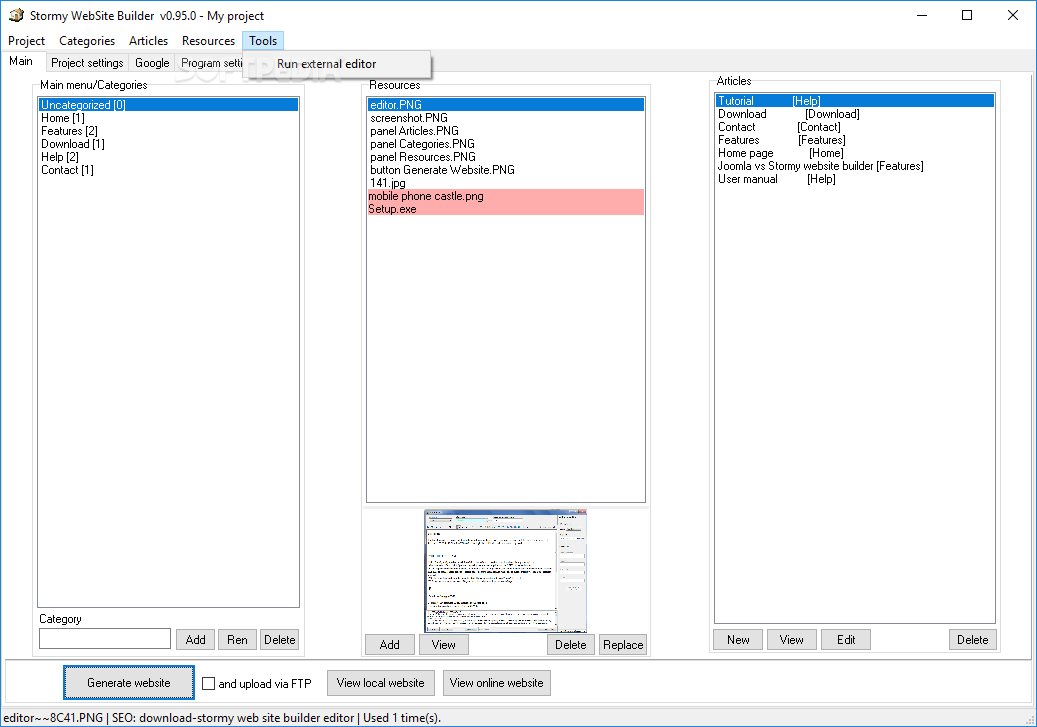Switch to the Program settings tab
This screenshot has width=1037, height=727.
point(210,63)
